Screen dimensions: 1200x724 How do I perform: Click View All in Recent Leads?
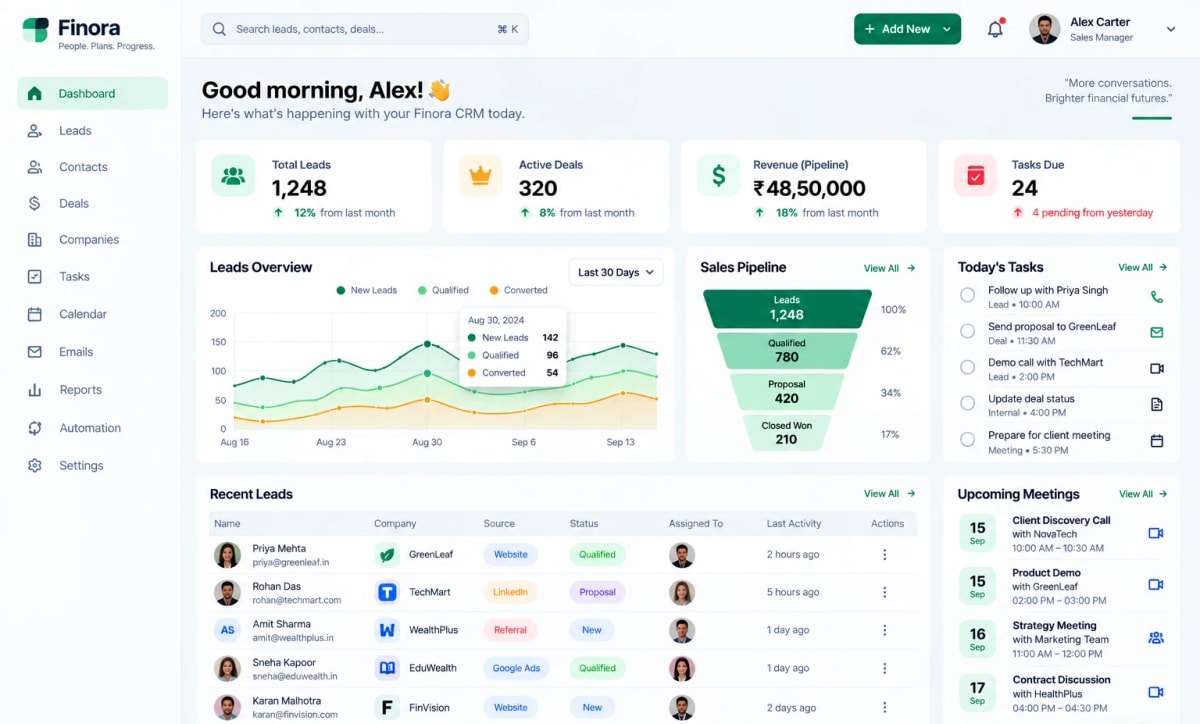[889, 493]
